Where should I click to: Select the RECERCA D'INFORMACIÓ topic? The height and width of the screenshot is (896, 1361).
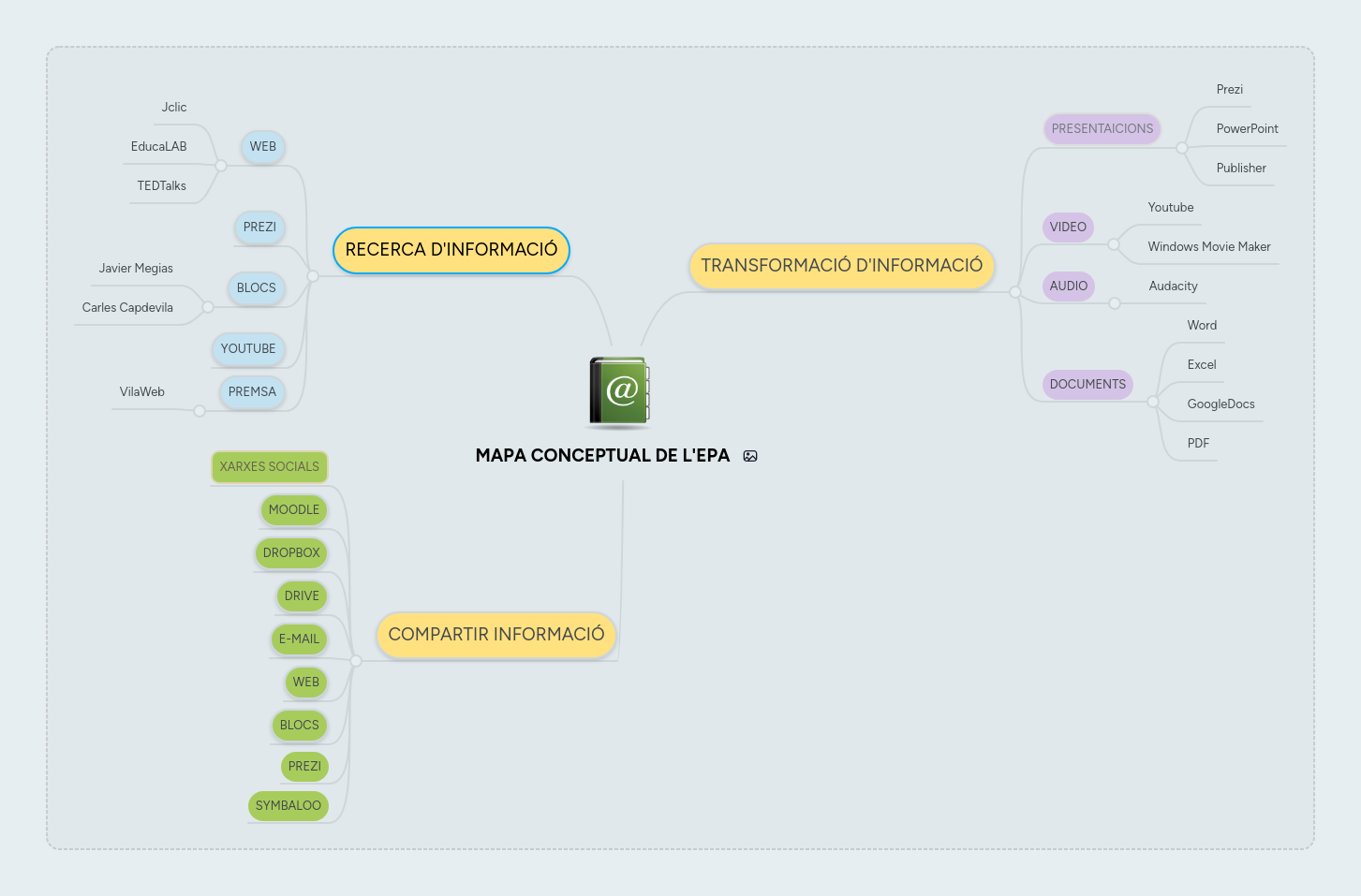tap(451, 250)
